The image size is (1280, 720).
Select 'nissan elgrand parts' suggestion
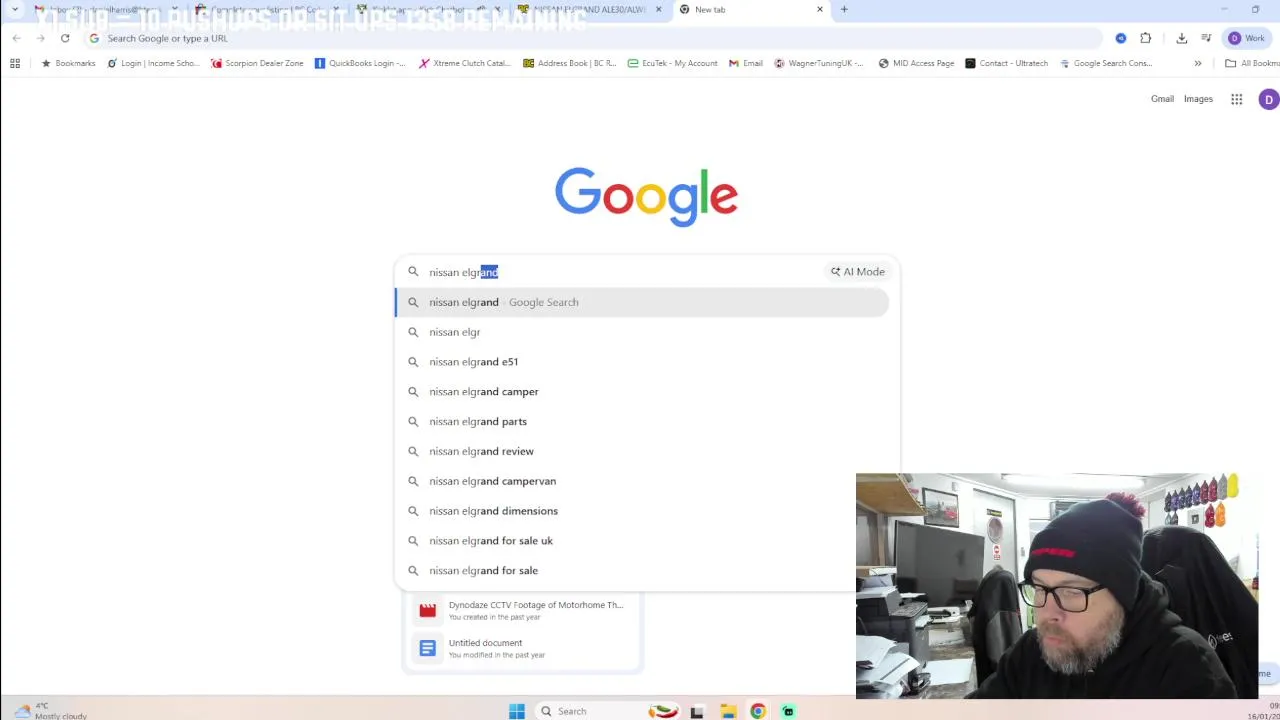point(642,422)
